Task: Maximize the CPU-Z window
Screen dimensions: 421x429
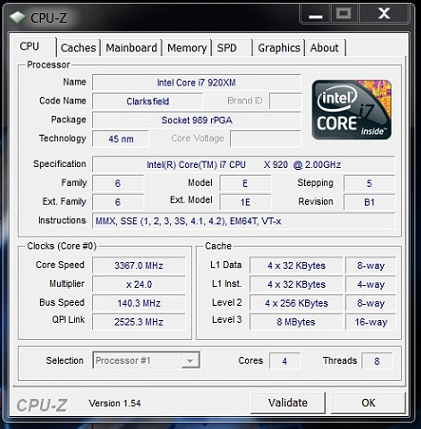Action: [344, 14]
